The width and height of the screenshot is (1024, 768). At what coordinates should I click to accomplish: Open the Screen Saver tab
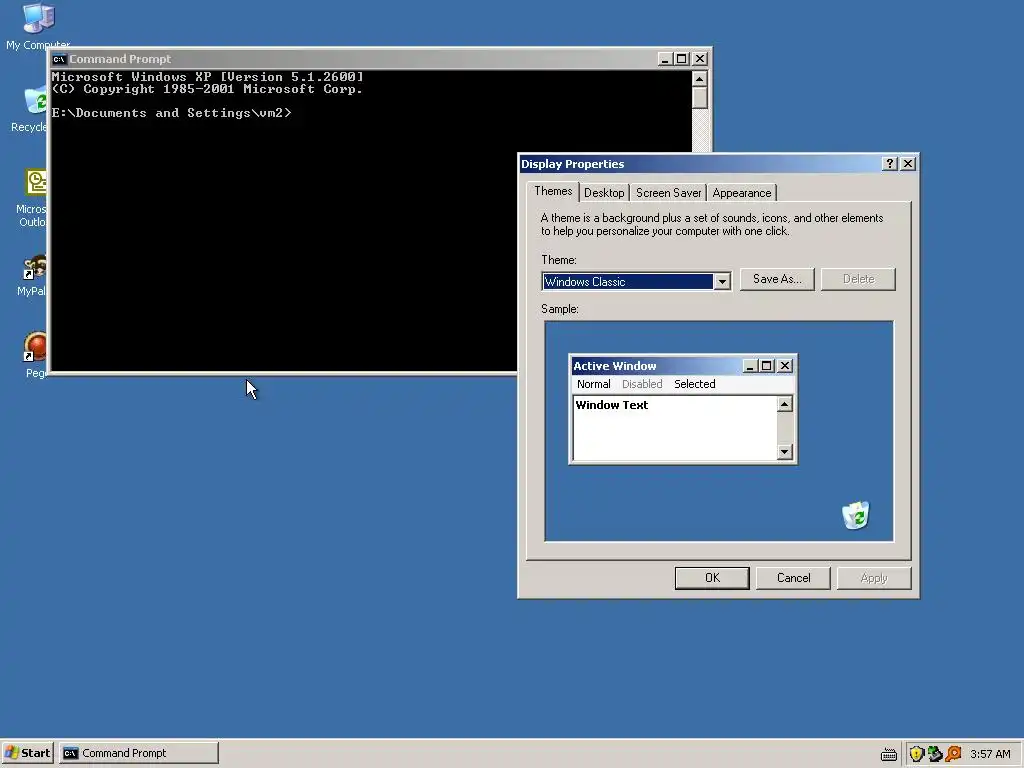point(668,193)
